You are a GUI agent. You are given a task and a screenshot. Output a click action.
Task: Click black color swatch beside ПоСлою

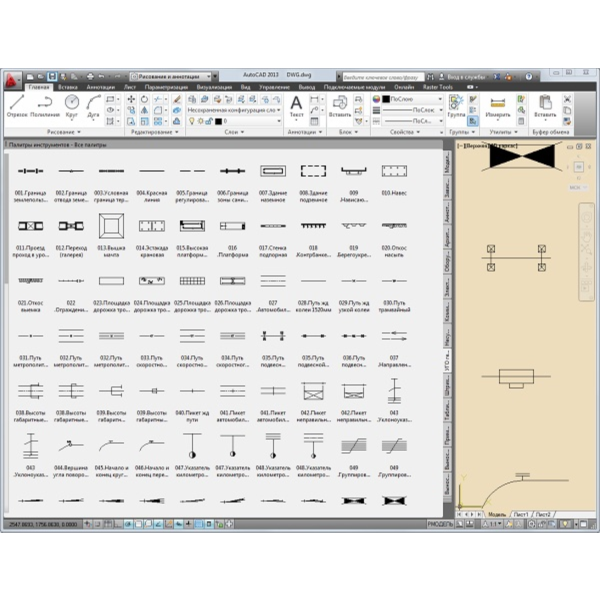(386, 99)
